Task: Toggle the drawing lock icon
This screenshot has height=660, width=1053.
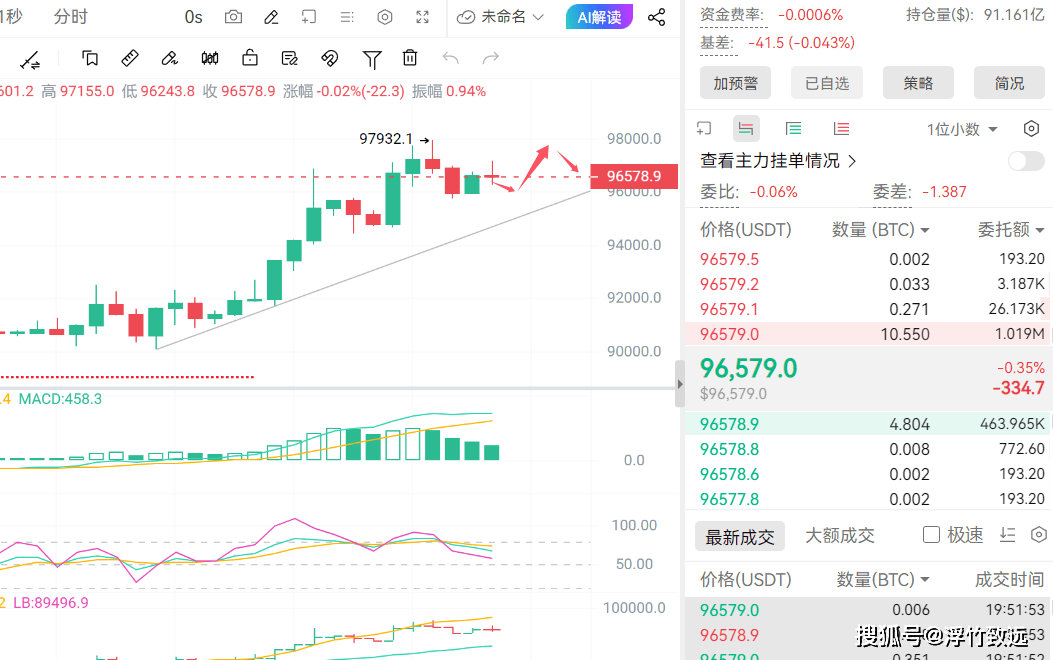Action: click(250, 58)
